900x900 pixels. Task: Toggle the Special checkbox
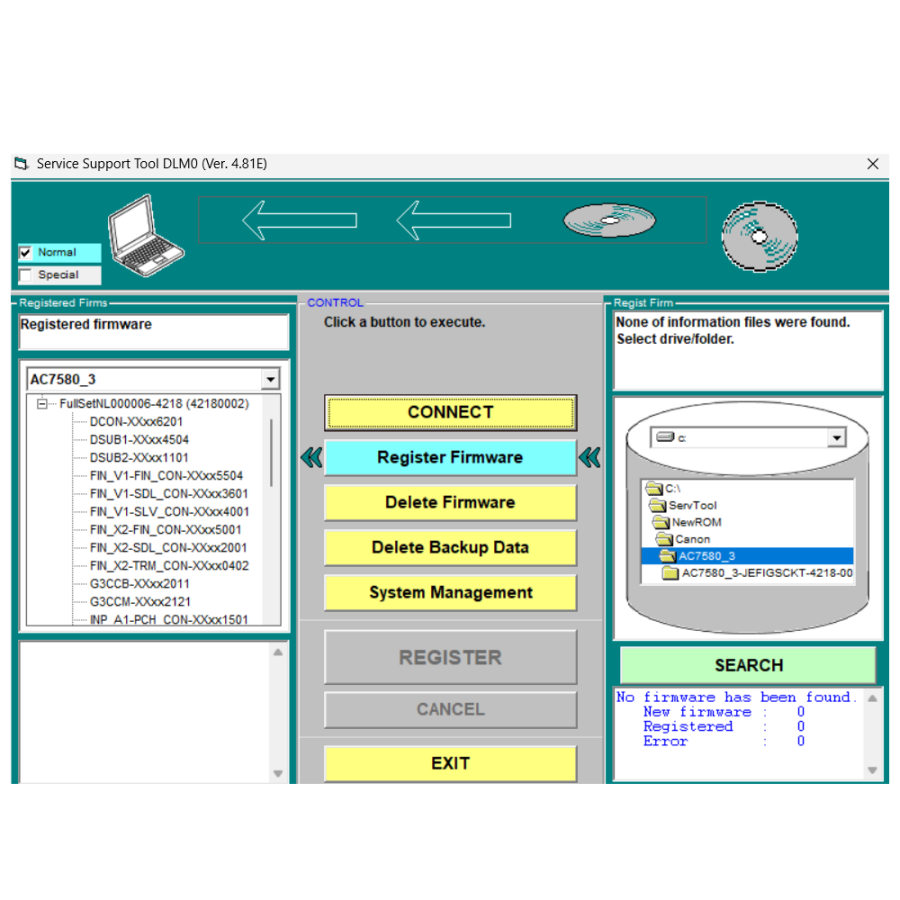click(x=25, y=275)
